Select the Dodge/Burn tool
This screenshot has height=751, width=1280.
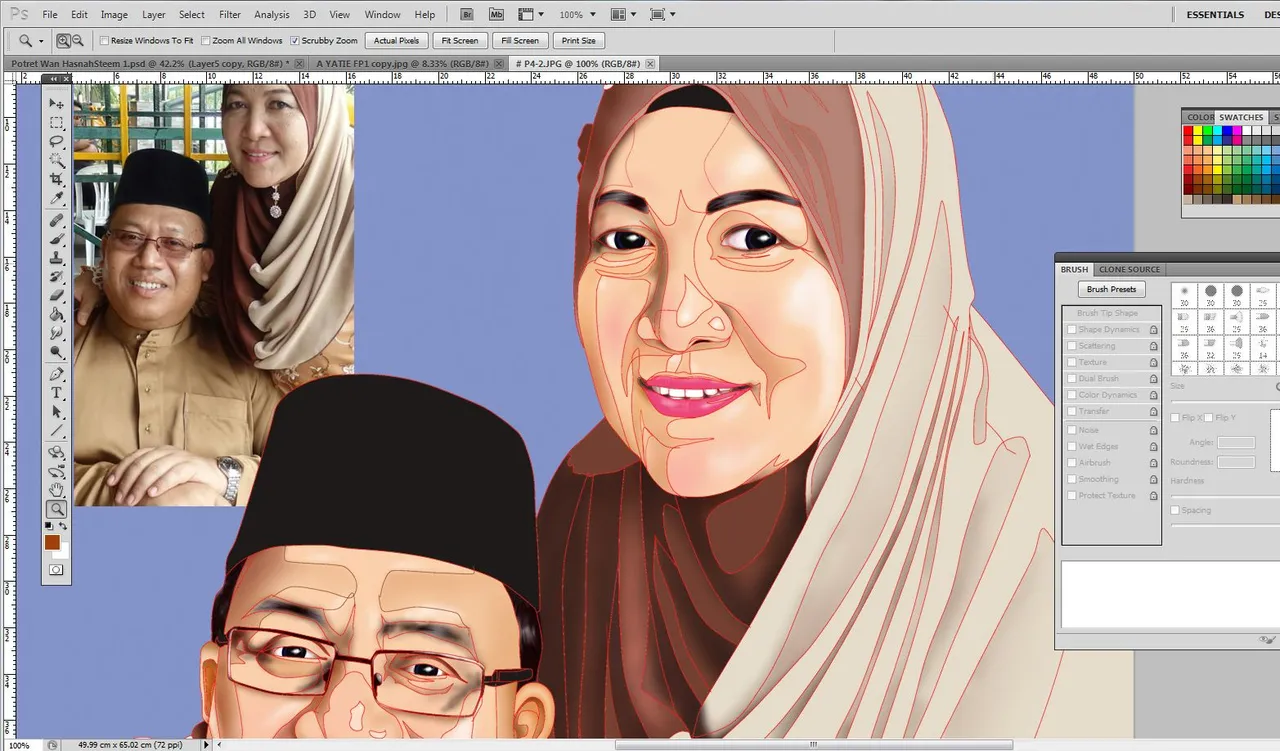[56, 352]
